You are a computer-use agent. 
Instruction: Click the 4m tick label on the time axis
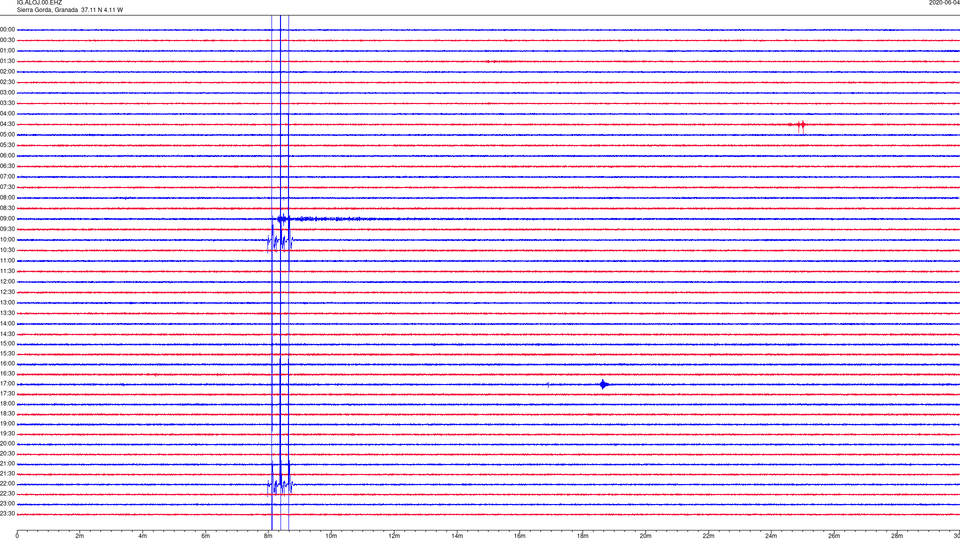pos(143,536)
